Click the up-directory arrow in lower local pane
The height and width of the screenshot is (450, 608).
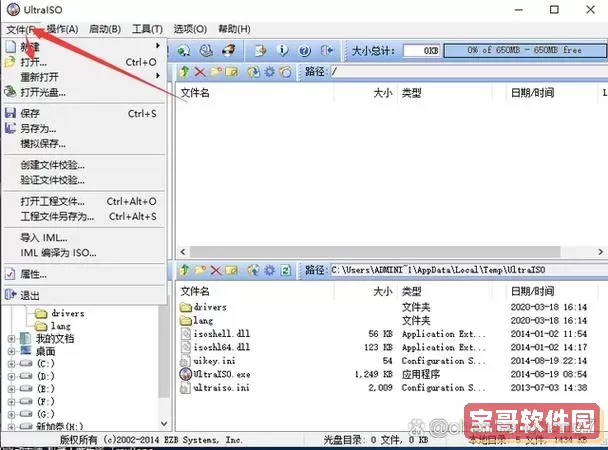(x=184, y=270)
